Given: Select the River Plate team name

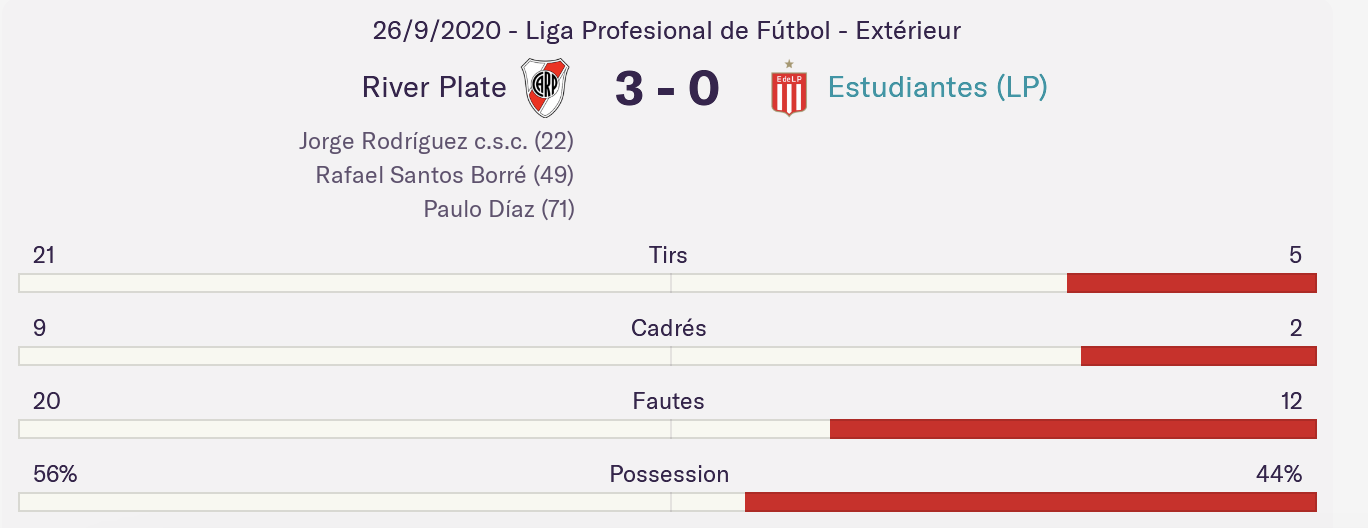Looking at the screenshot, I should (434, 87).
